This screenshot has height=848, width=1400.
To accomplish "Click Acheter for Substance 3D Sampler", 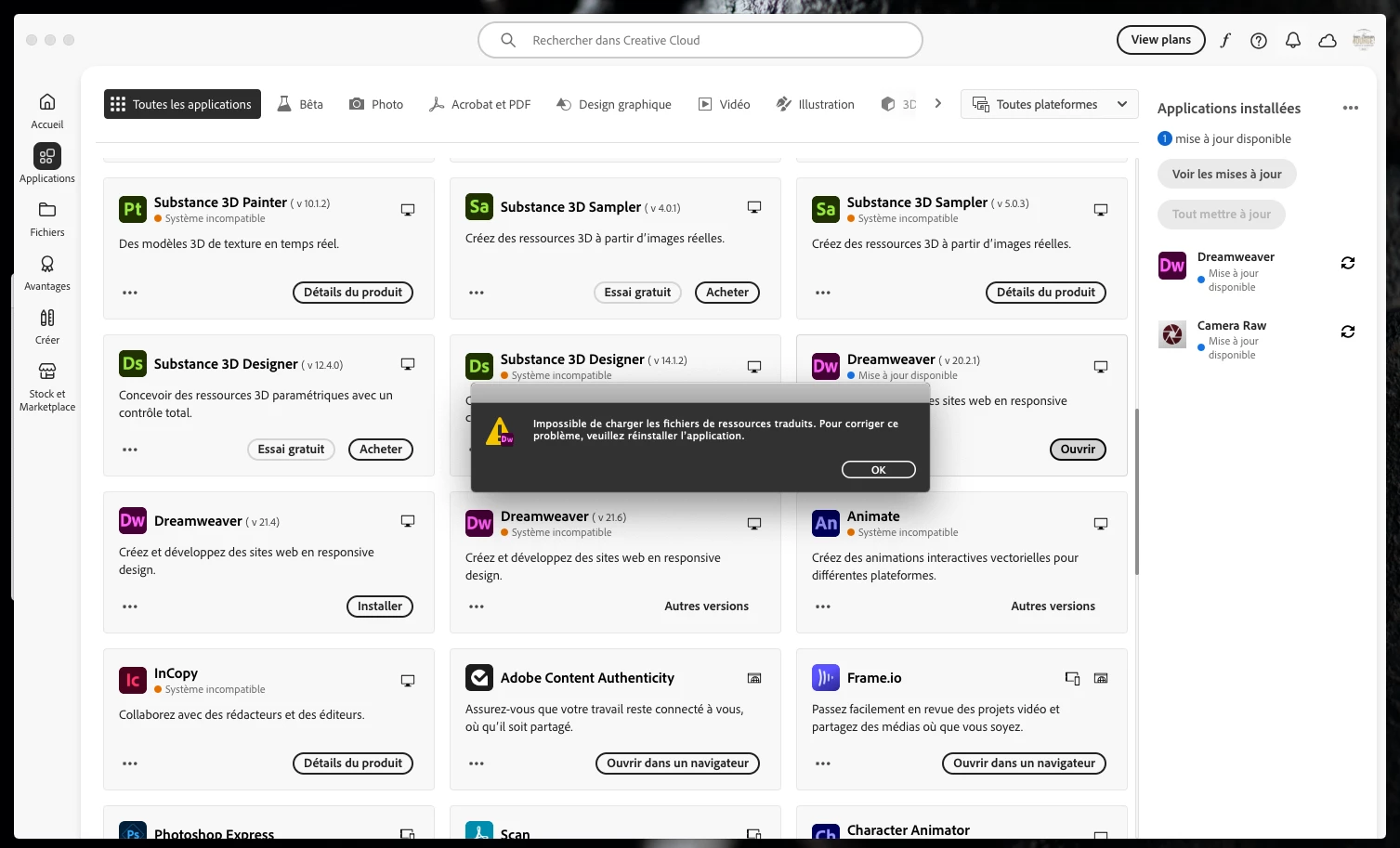I will point(727,293).
